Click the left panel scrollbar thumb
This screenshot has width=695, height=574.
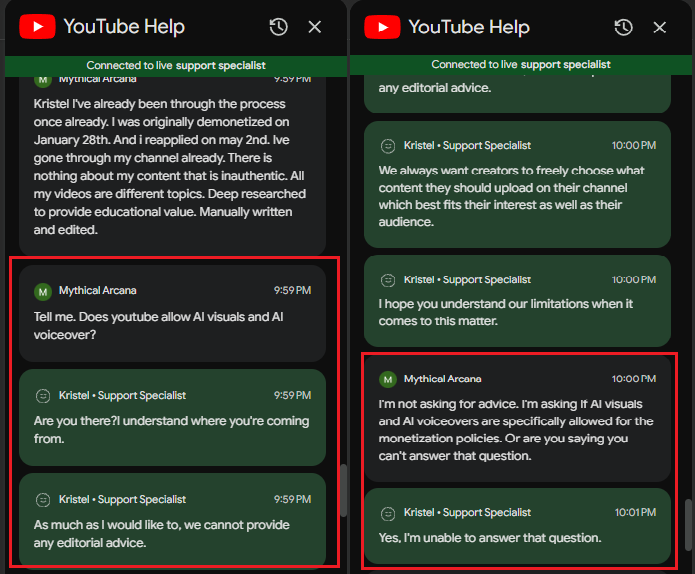coord(343,490)
